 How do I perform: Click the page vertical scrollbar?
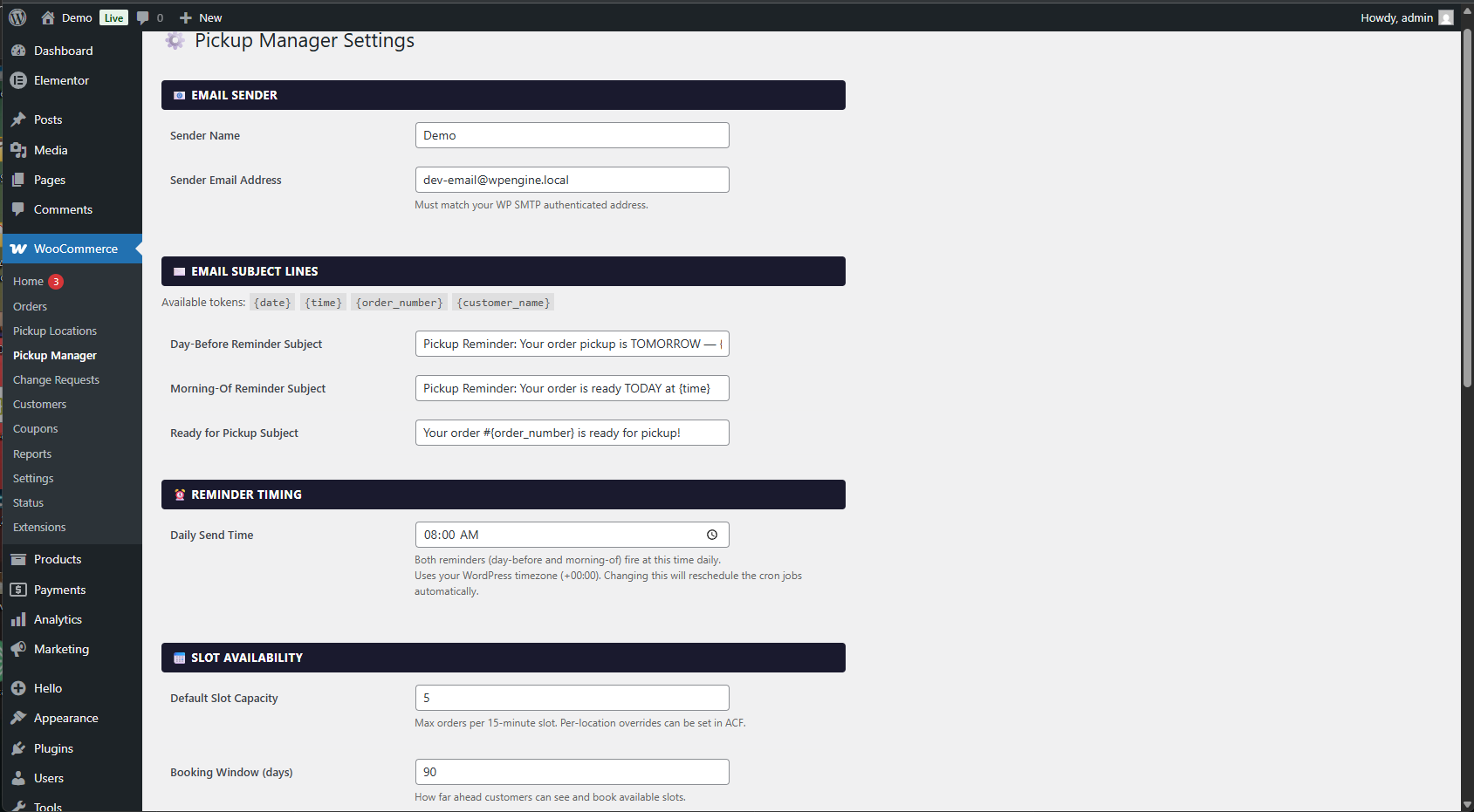(x=1467, y=209)
